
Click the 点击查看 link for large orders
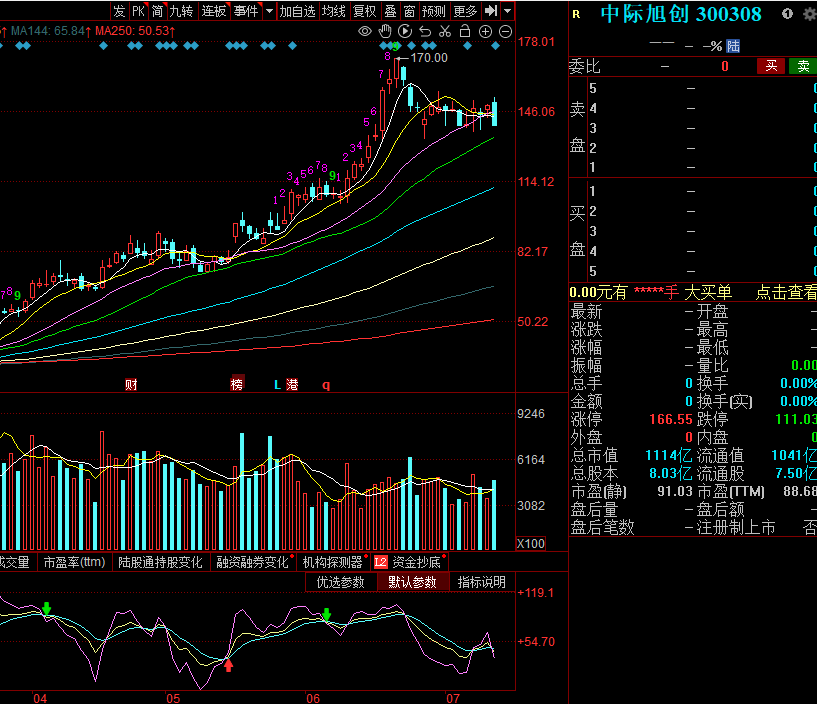pyautogui.click(x=785, y=292)
